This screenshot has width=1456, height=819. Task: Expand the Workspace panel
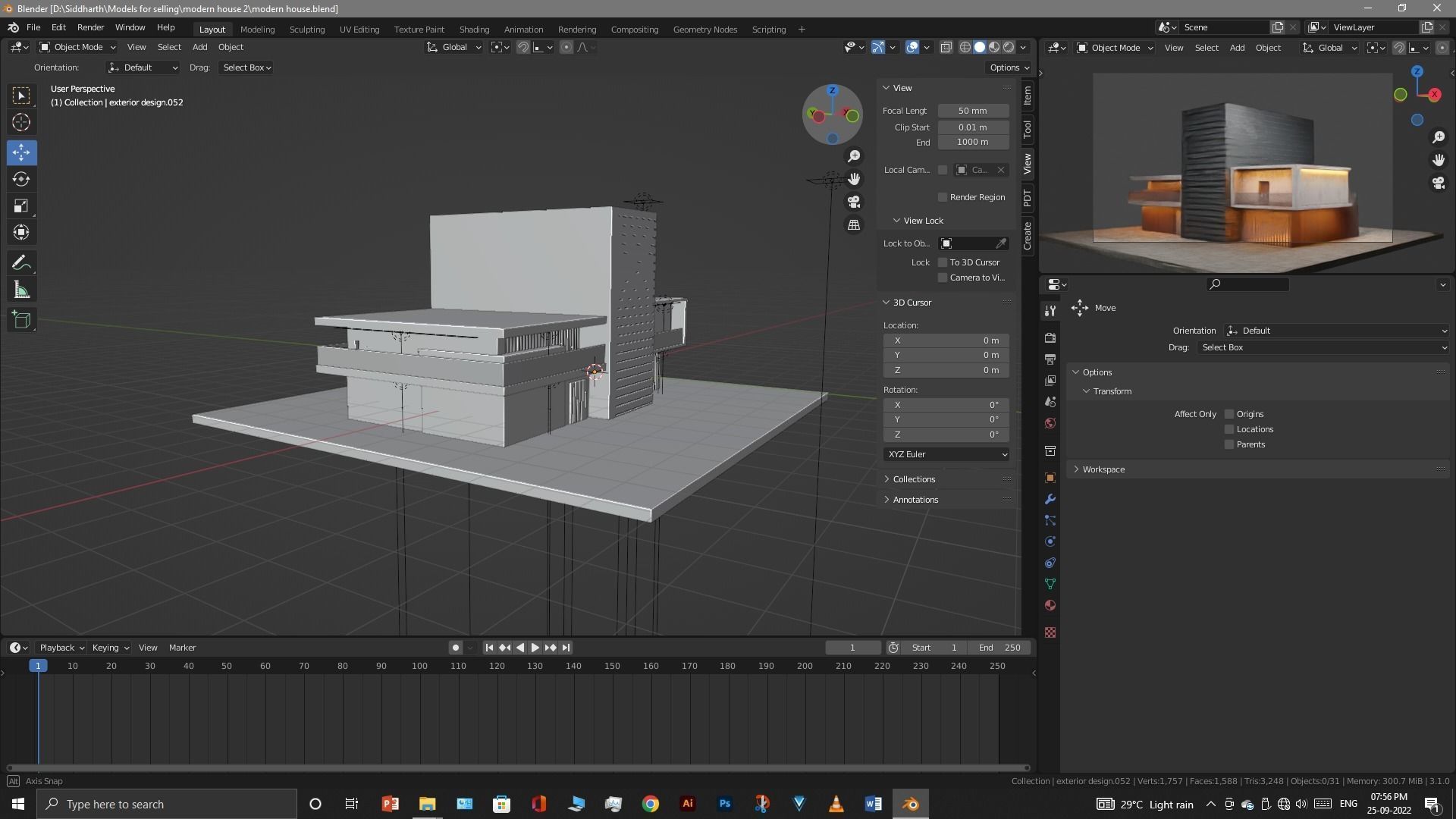(x=1103, y=469)
